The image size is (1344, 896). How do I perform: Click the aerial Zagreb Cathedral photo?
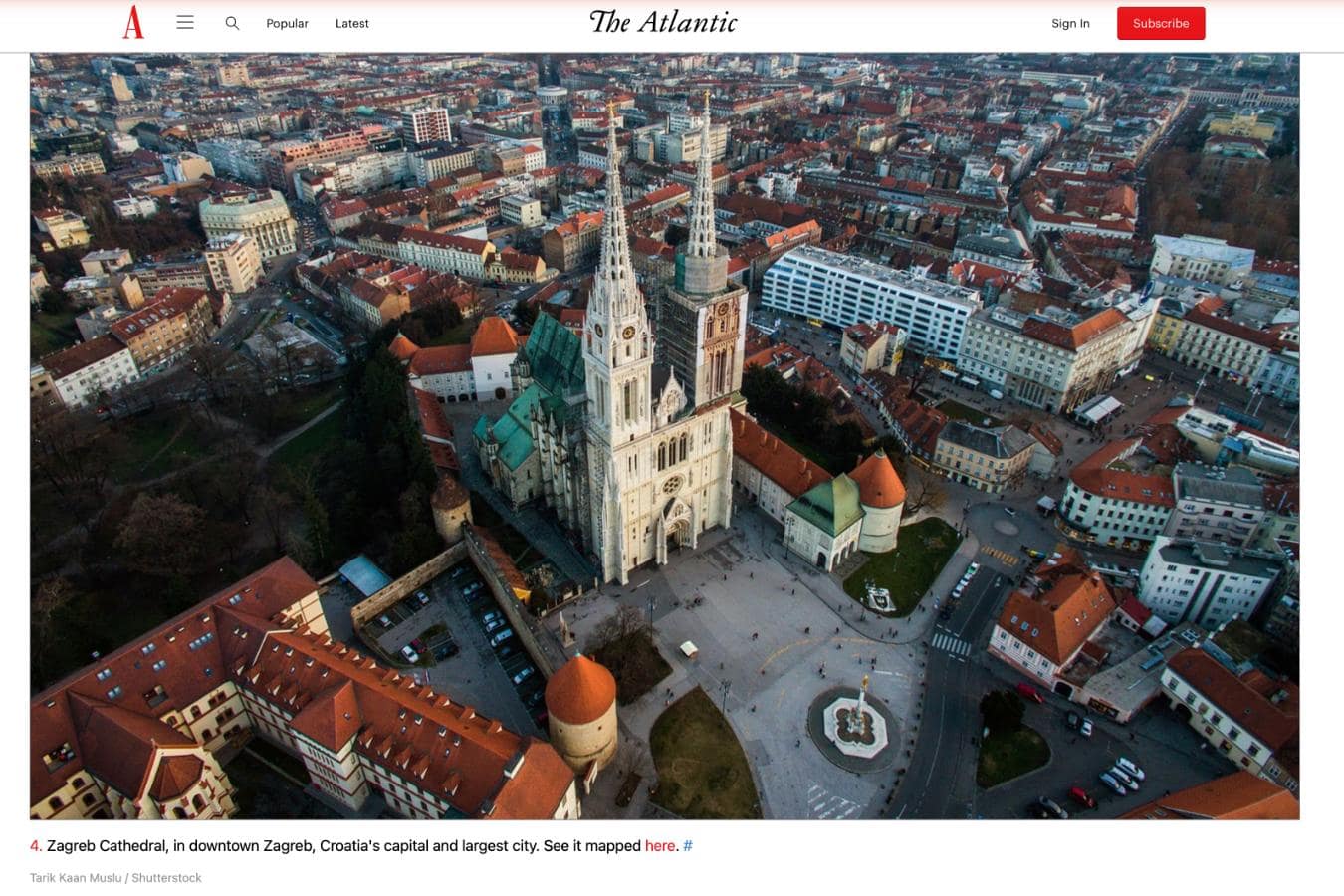(665, 438)
